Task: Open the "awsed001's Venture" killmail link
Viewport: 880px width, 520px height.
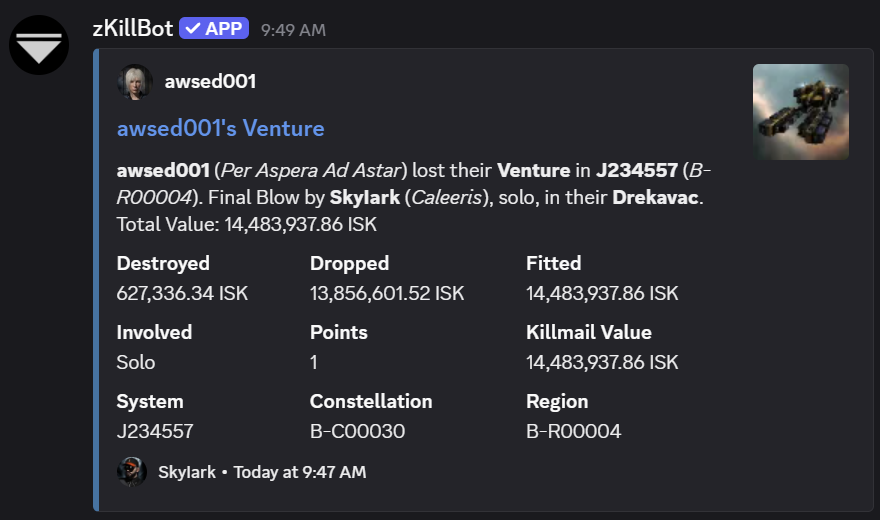Action: pyautogui.click(x=220, y=128)
